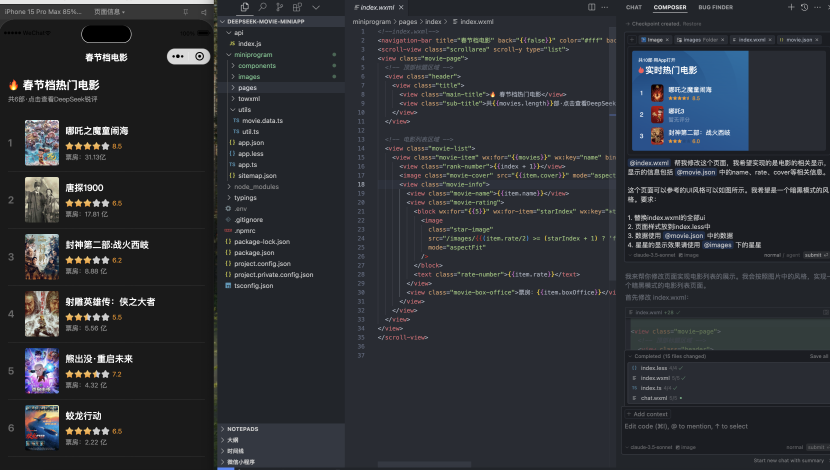Open the Source Control icon
The image size is (830, 470).
click(x=280, y=7)
